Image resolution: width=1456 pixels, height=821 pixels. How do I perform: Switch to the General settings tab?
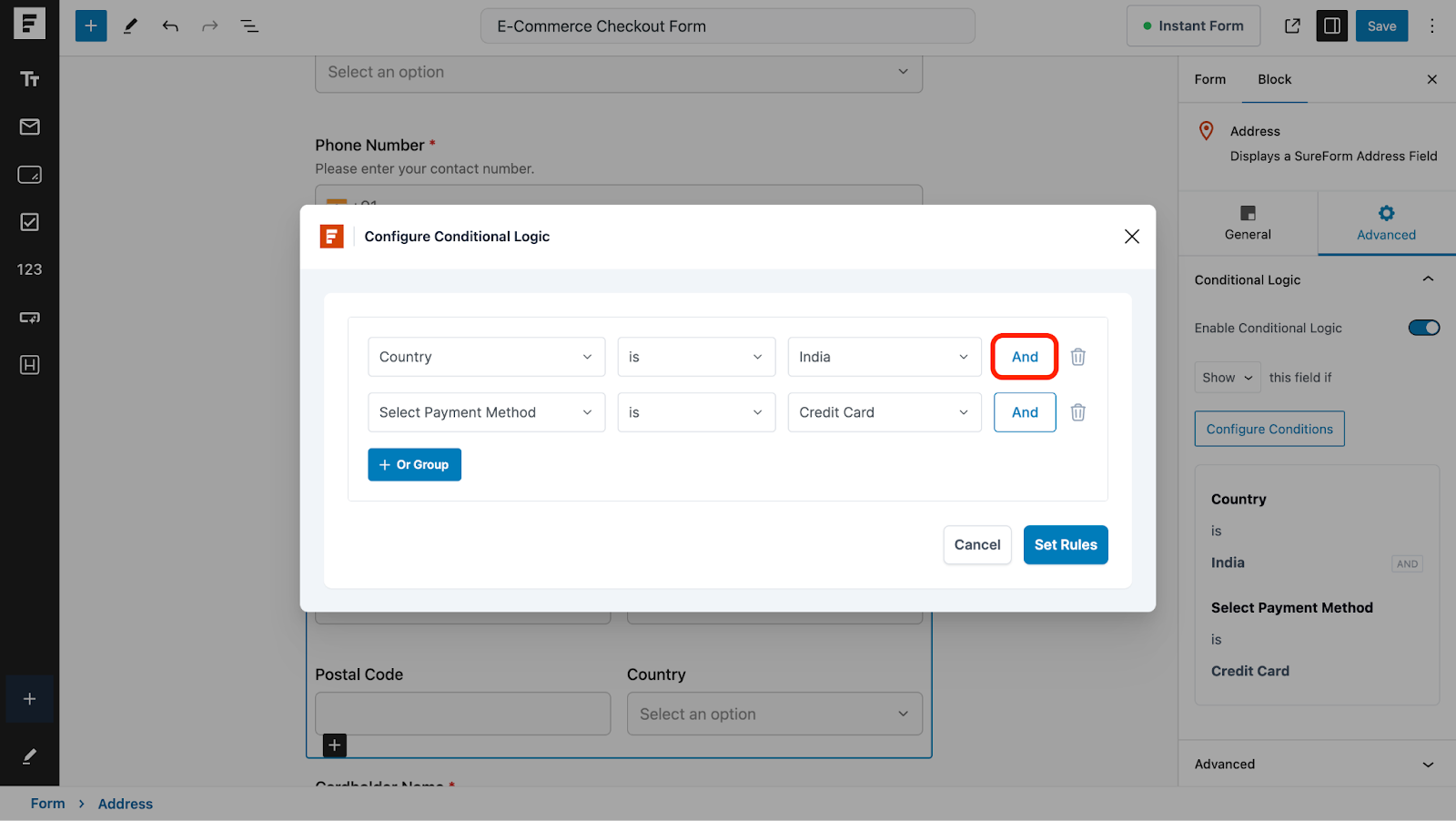1248,223
